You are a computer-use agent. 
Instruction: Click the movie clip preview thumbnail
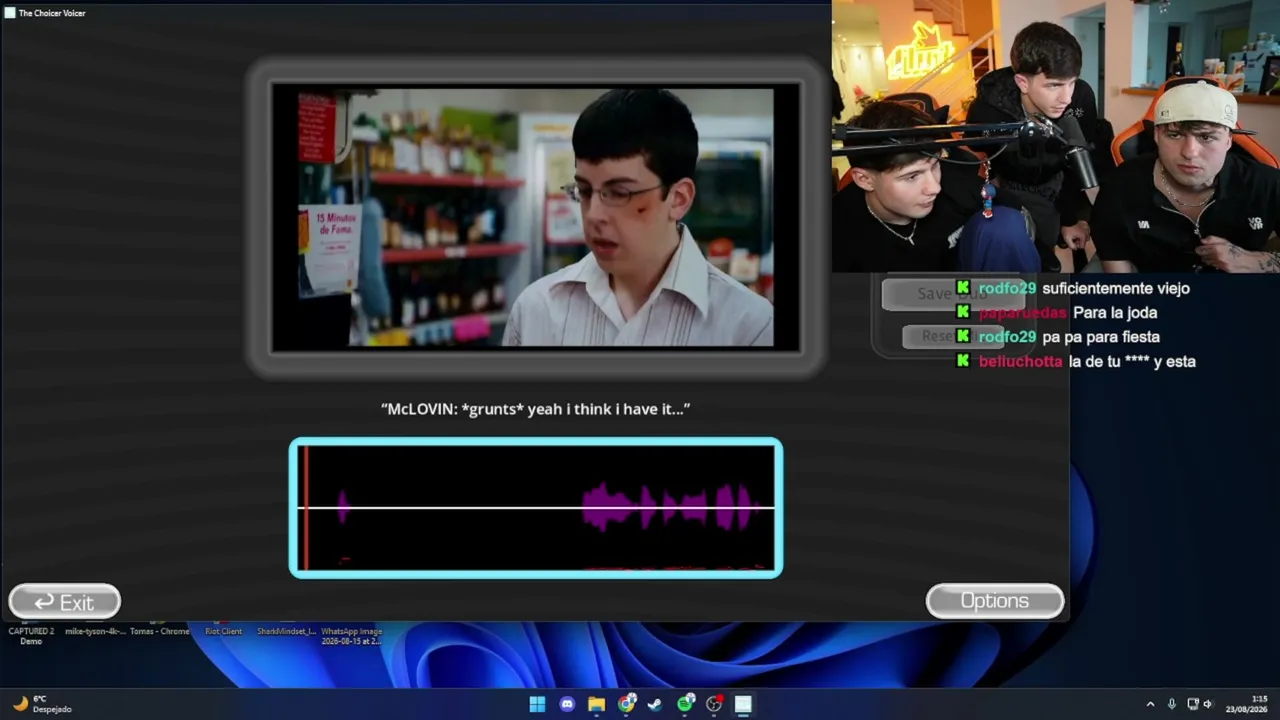[536, 217]
